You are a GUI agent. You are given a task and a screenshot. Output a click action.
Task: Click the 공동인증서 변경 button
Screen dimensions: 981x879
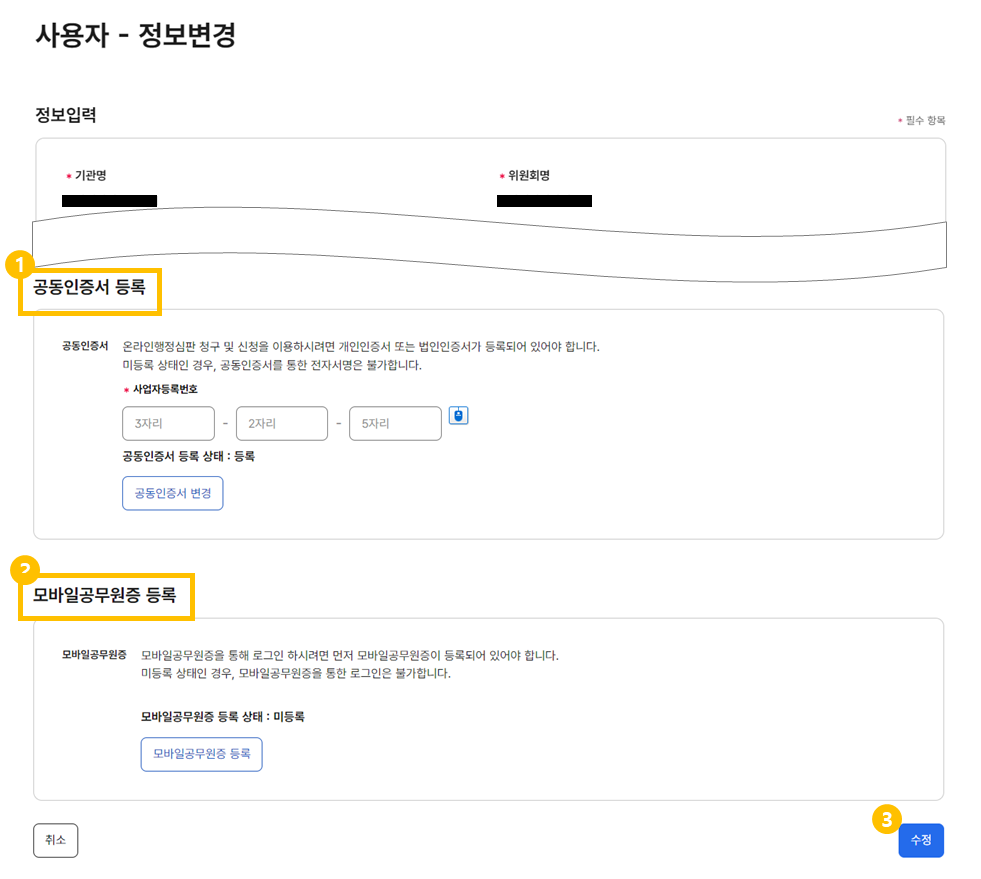tap(173, 493)
